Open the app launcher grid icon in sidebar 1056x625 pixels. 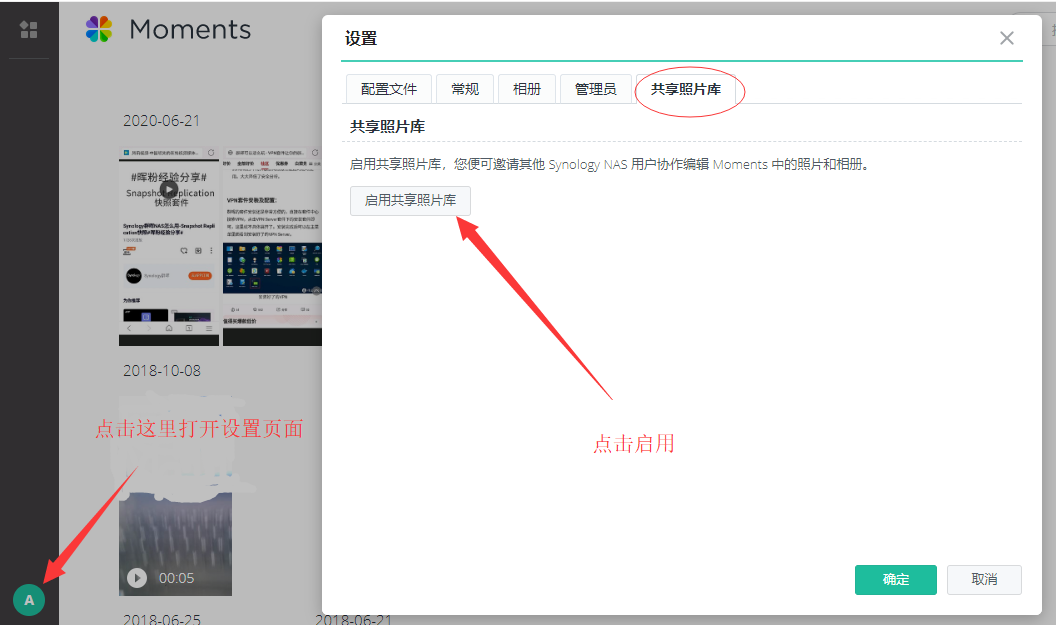pos(27,30)
